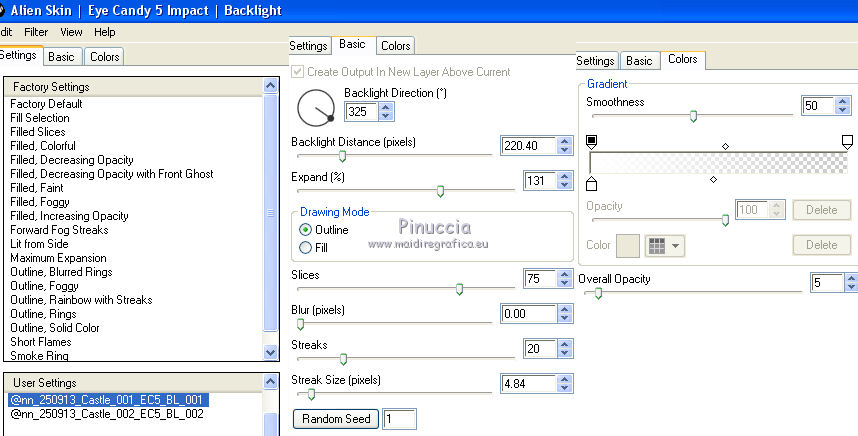Screen dimensions: 858x436
Task: Click the Random Seed value field
Action: click(x=399, y=419)
